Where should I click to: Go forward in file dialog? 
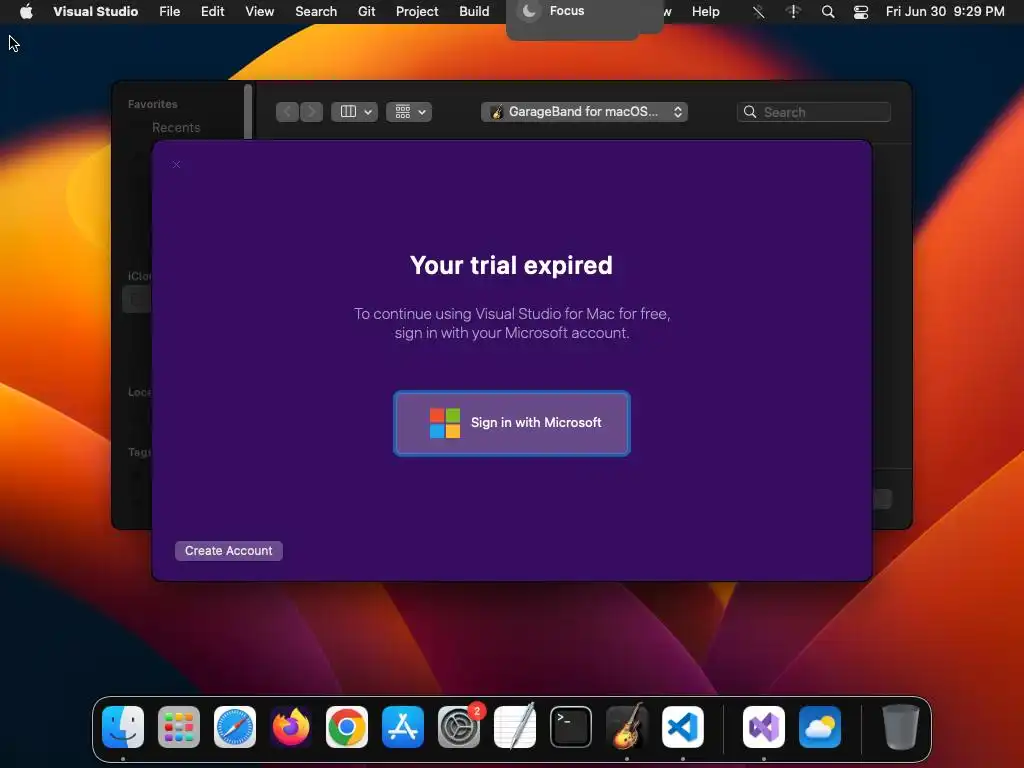point(312,112)
